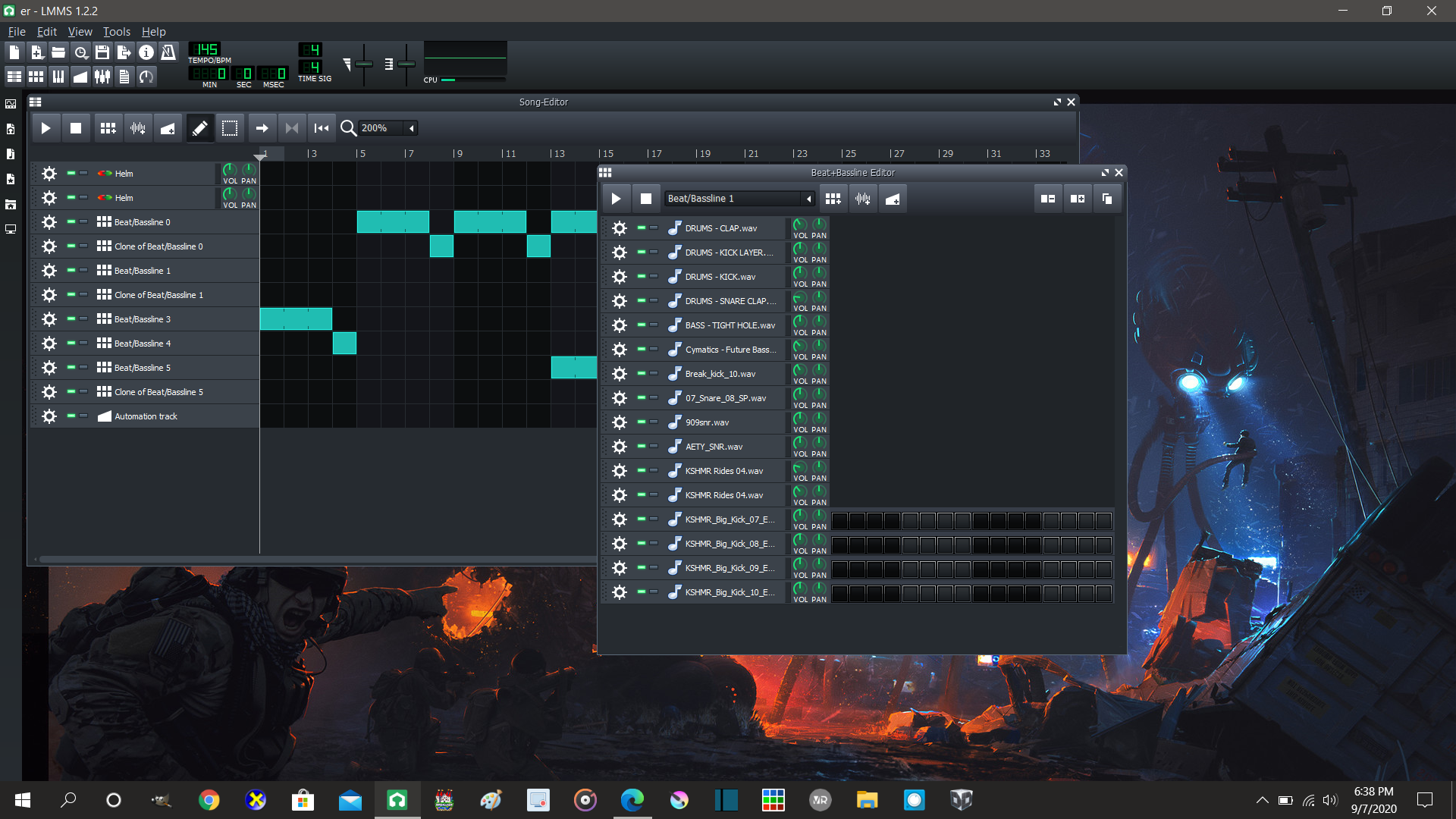
Task: Play the song in Song-Editor
Action: [45, 128]
